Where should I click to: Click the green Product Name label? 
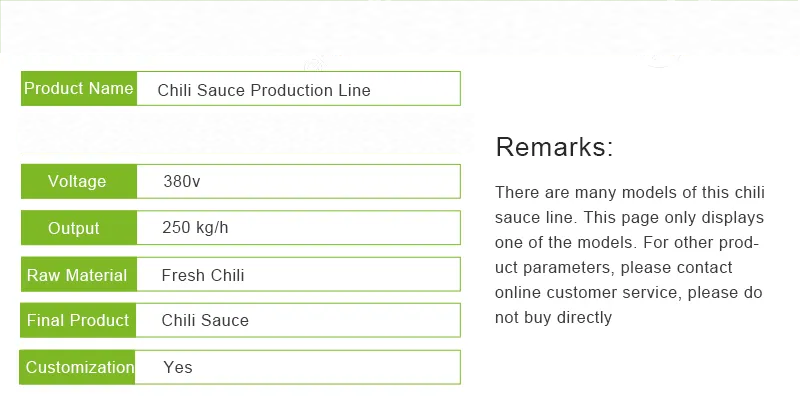(78, 89)
